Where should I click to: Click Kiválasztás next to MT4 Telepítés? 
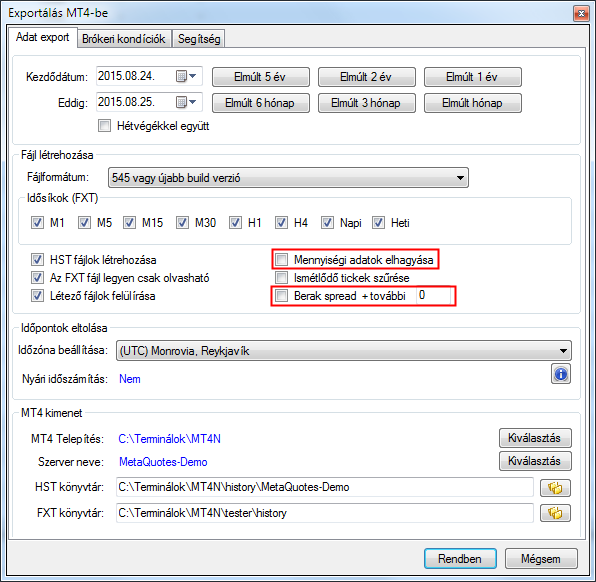click(x=535, y=438)
